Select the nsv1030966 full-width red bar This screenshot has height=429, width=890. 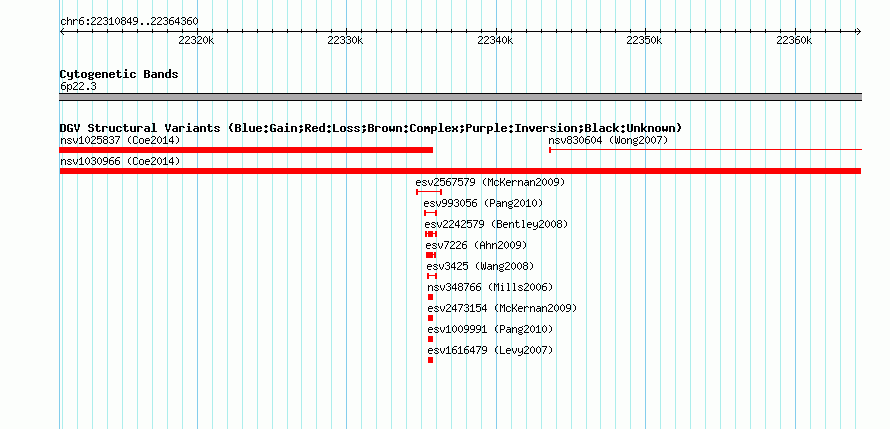[x=460, y=171]
